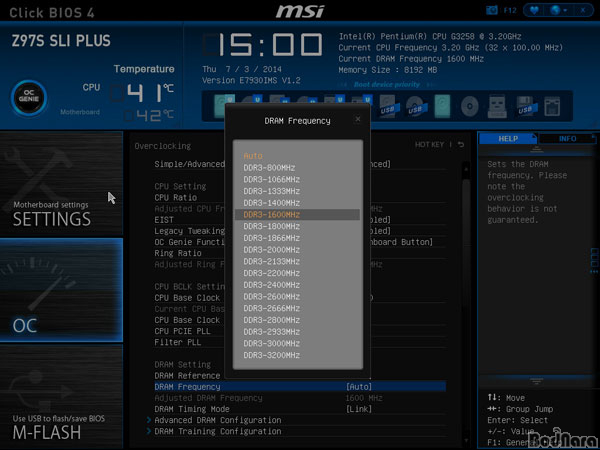Open the HOT KEY list
This screenshot has height=450, width=600.
tap(429, 145)
